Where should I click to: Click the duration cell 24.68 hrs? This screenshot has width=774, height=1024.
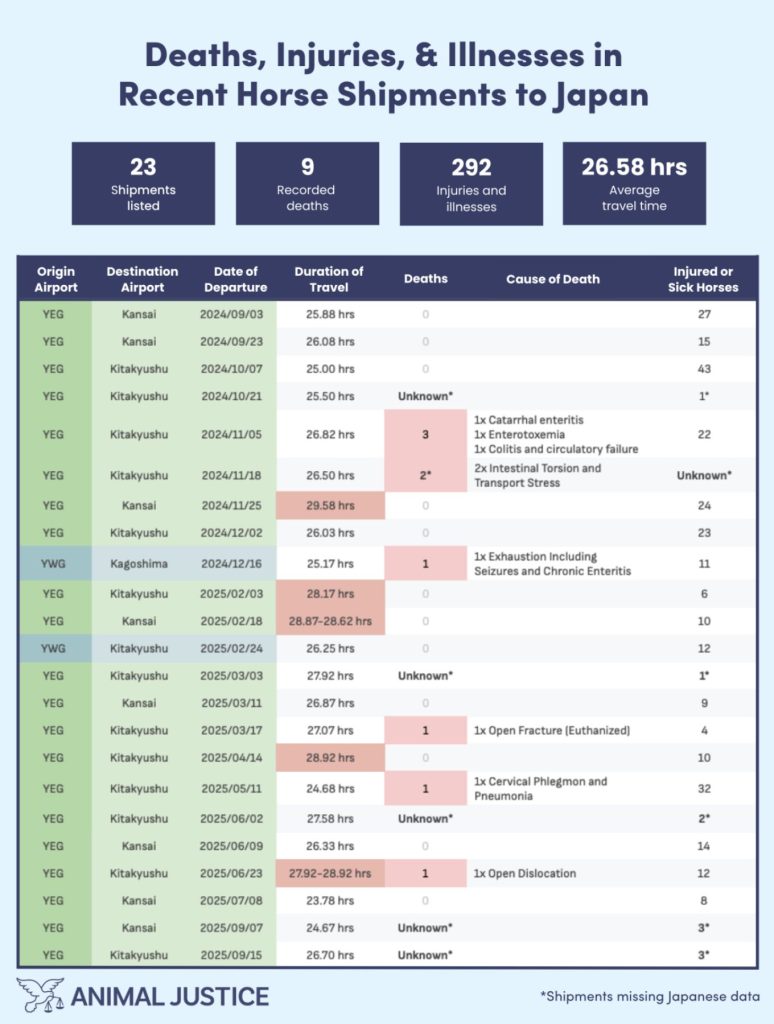pos(330,789)
